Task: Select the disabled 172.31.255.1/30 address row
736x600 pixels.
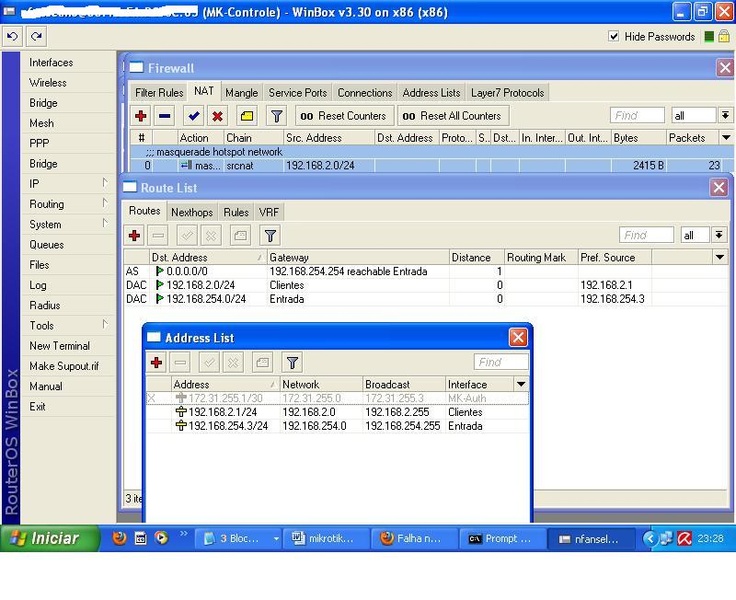Action: [x=337, y=398]
